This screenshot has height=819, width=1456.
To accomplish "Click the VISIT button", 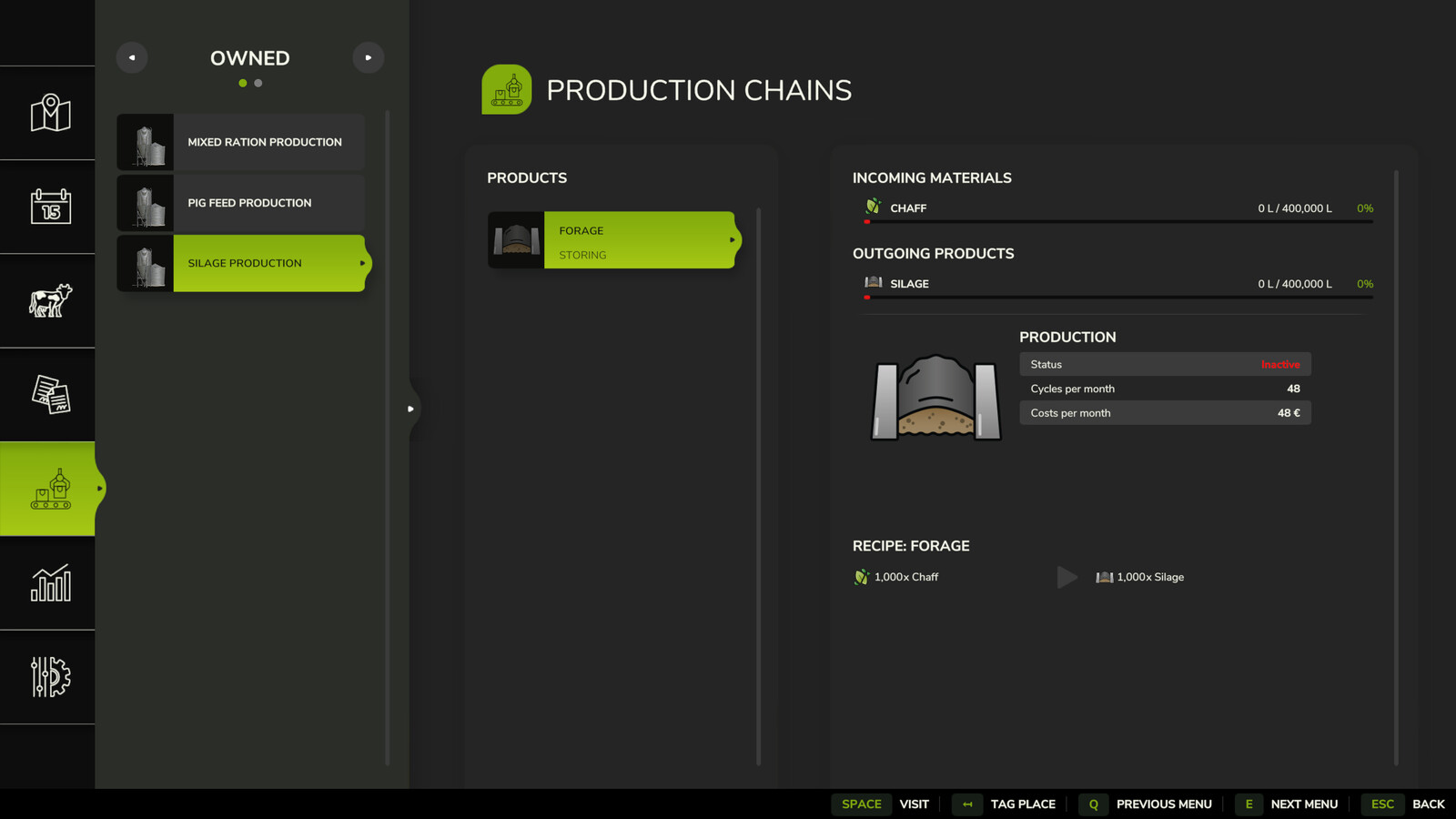I will [914, 804].
